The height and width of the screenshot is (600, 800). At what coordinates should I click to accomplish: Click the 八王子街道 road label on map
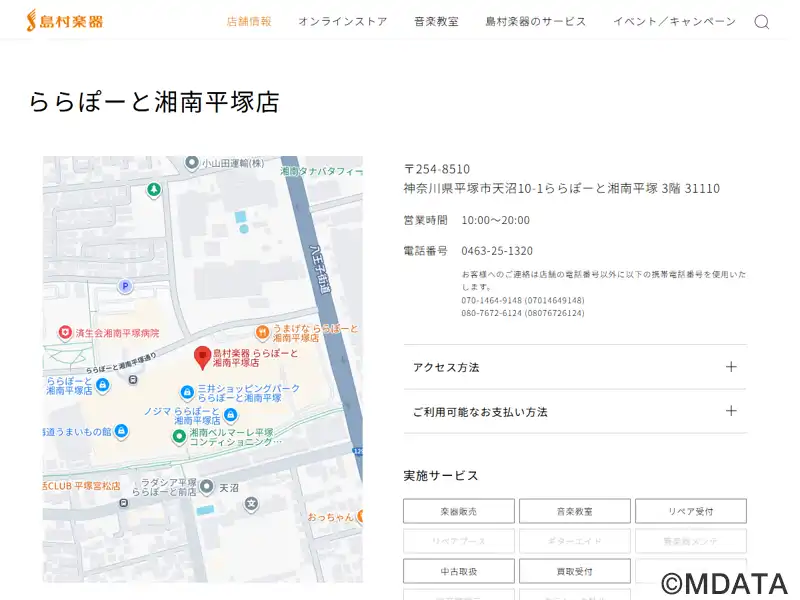coord(320,269)
